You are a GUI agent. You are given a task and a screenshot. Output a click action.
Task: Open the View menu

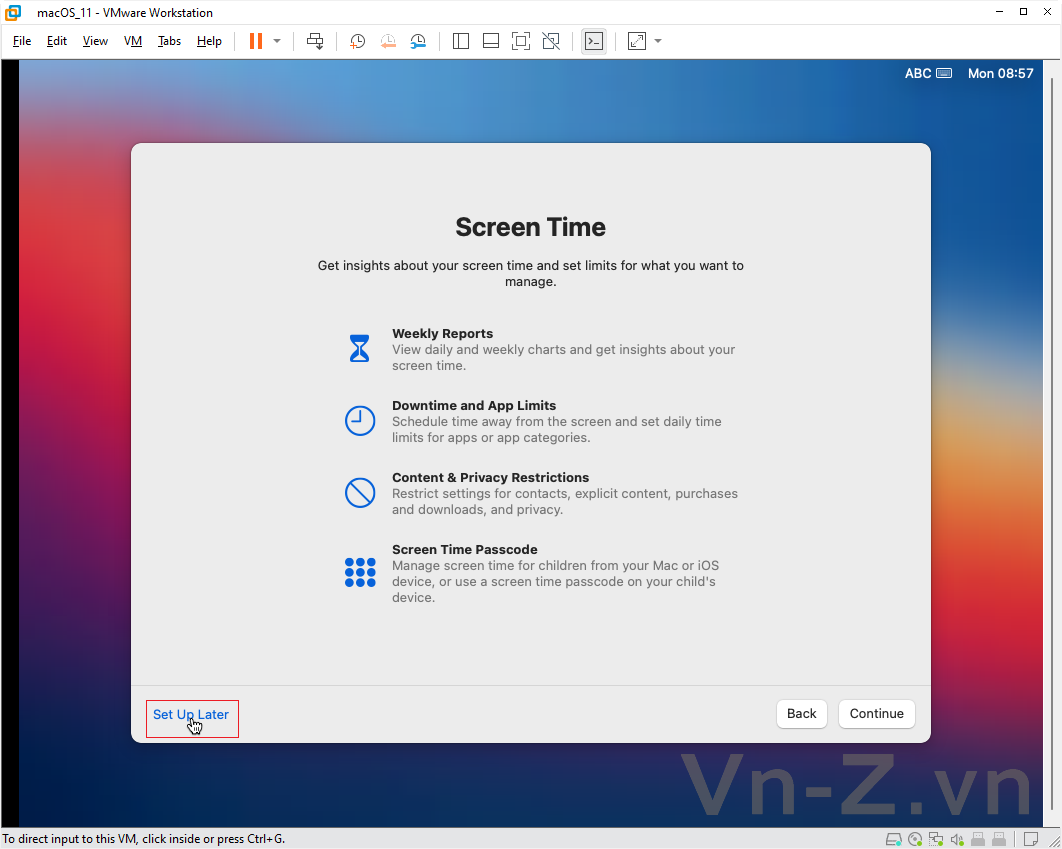95,41
